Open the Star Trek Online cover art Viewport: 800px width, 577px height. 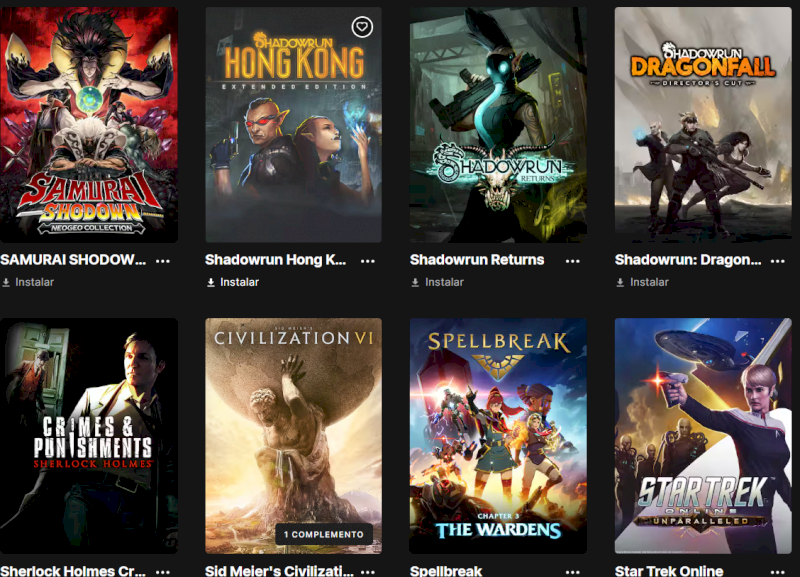pos(703,436)
